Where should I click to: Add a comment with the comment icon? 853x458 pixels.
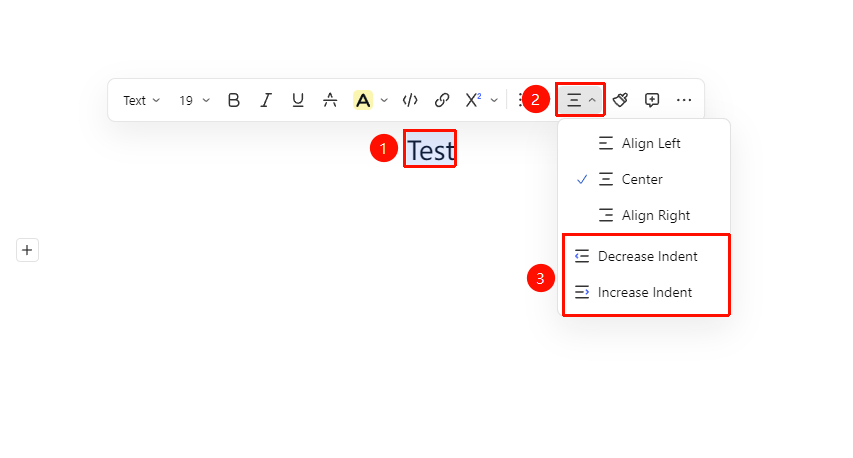point(652,100)
